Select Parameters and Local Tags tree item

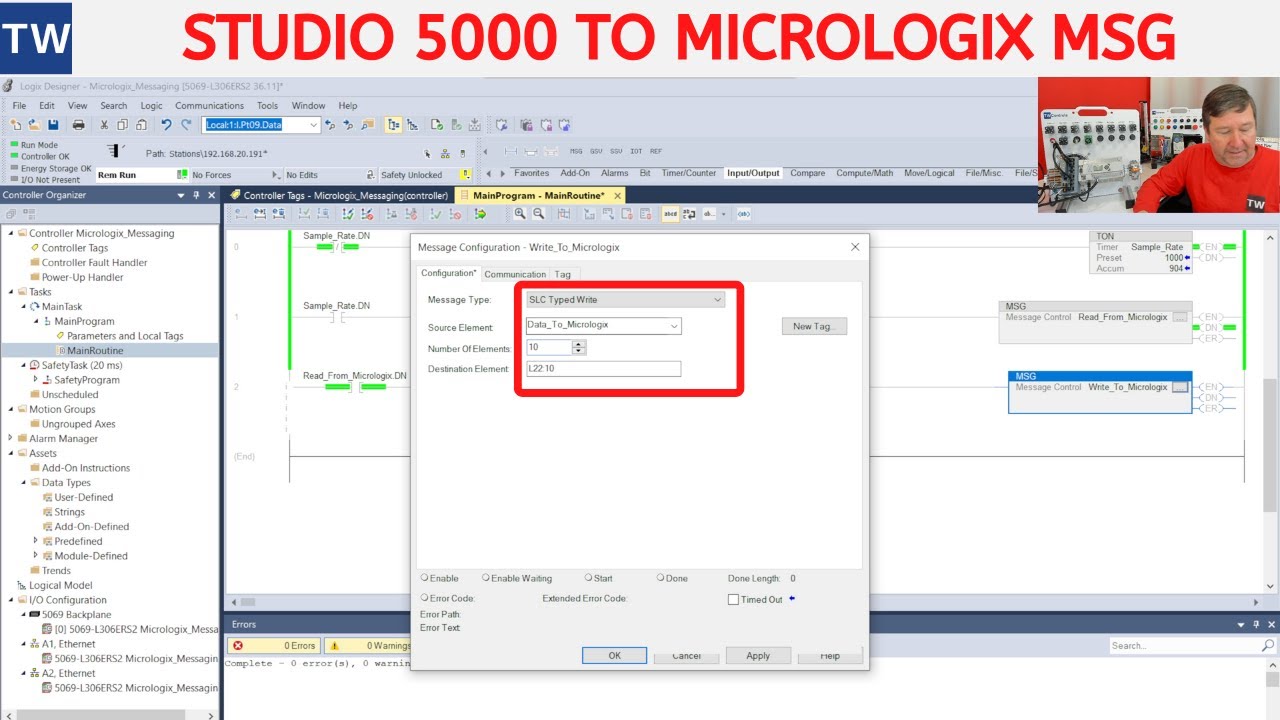[x=124, y=336]
